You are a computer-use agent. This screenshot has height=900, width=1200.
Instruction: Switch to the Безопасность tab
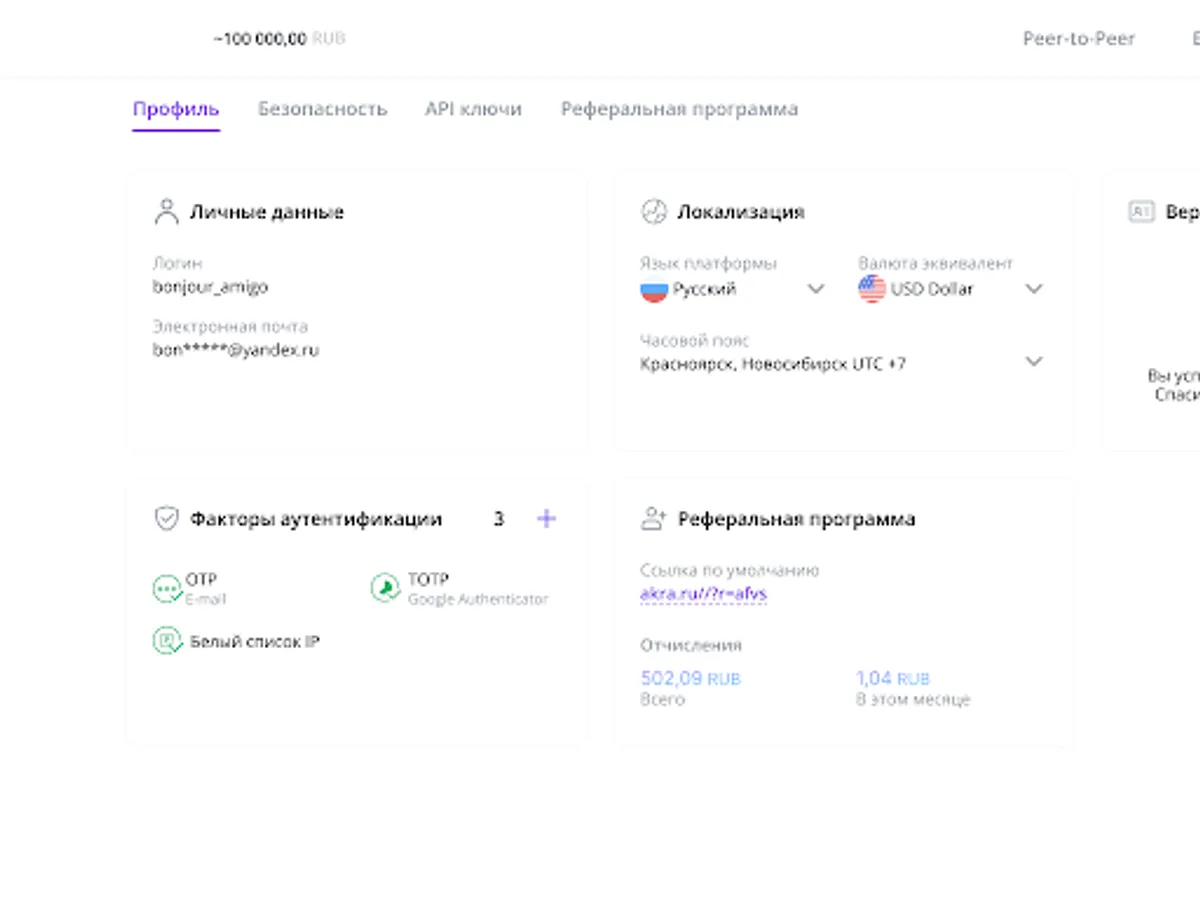coord(322,109)
